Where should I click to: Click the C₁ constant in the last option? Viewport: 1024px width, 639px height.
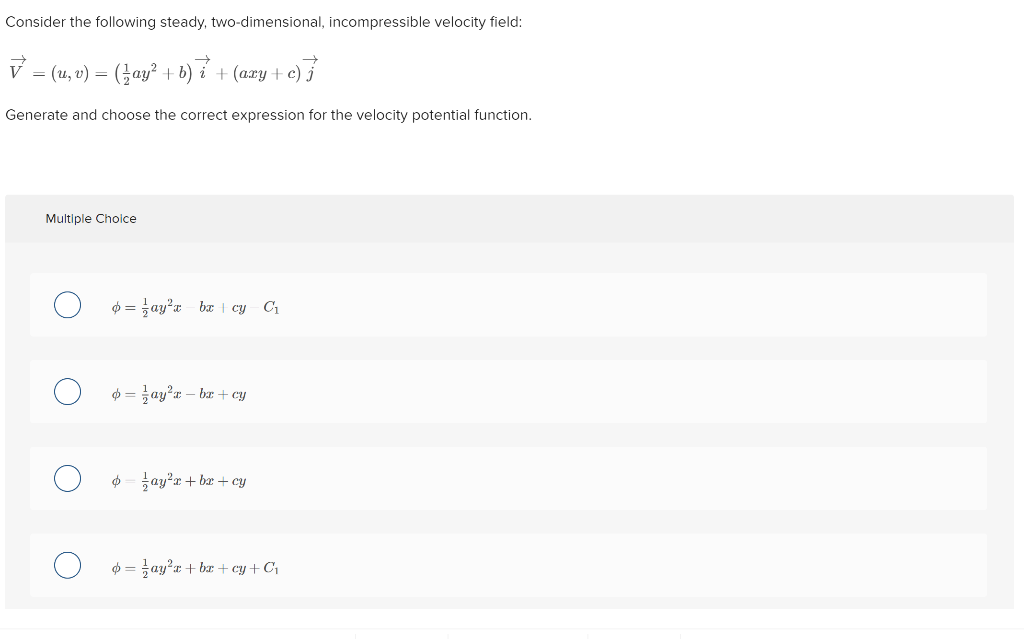(x=269, y=567)
